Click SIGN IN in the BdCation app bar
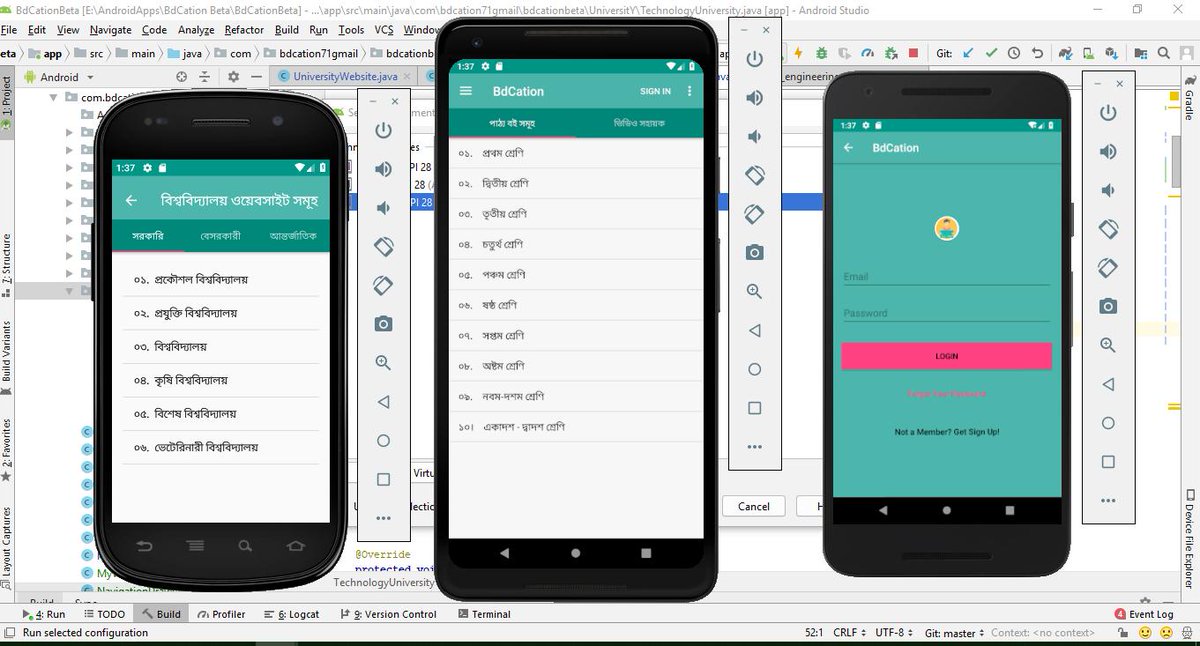 [655, 91]
